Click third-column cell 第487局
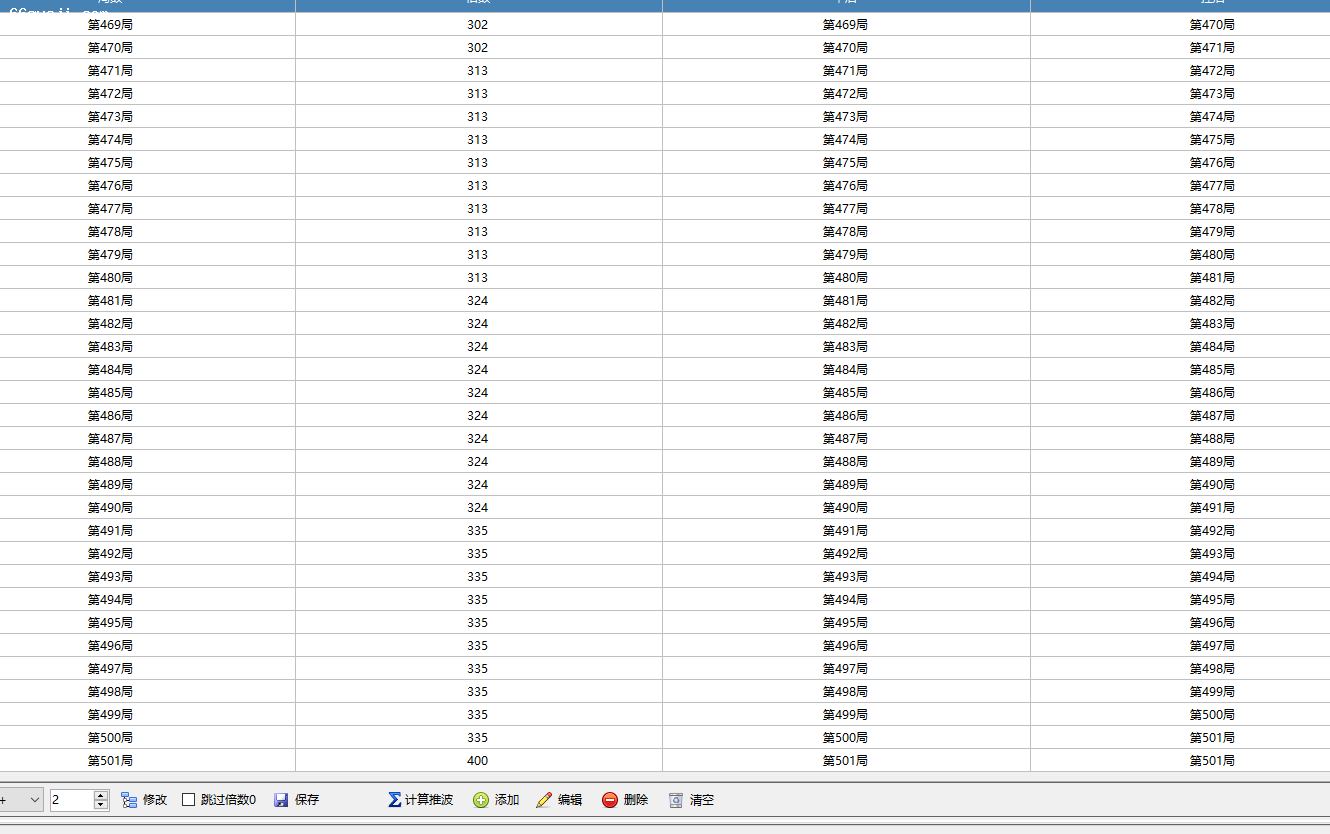The image size is (1330, 834). [x=845, y=439]
